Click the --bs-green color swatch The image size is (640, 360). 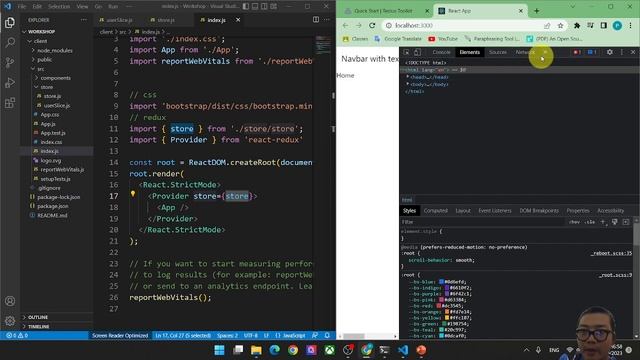tap(444, 324)
